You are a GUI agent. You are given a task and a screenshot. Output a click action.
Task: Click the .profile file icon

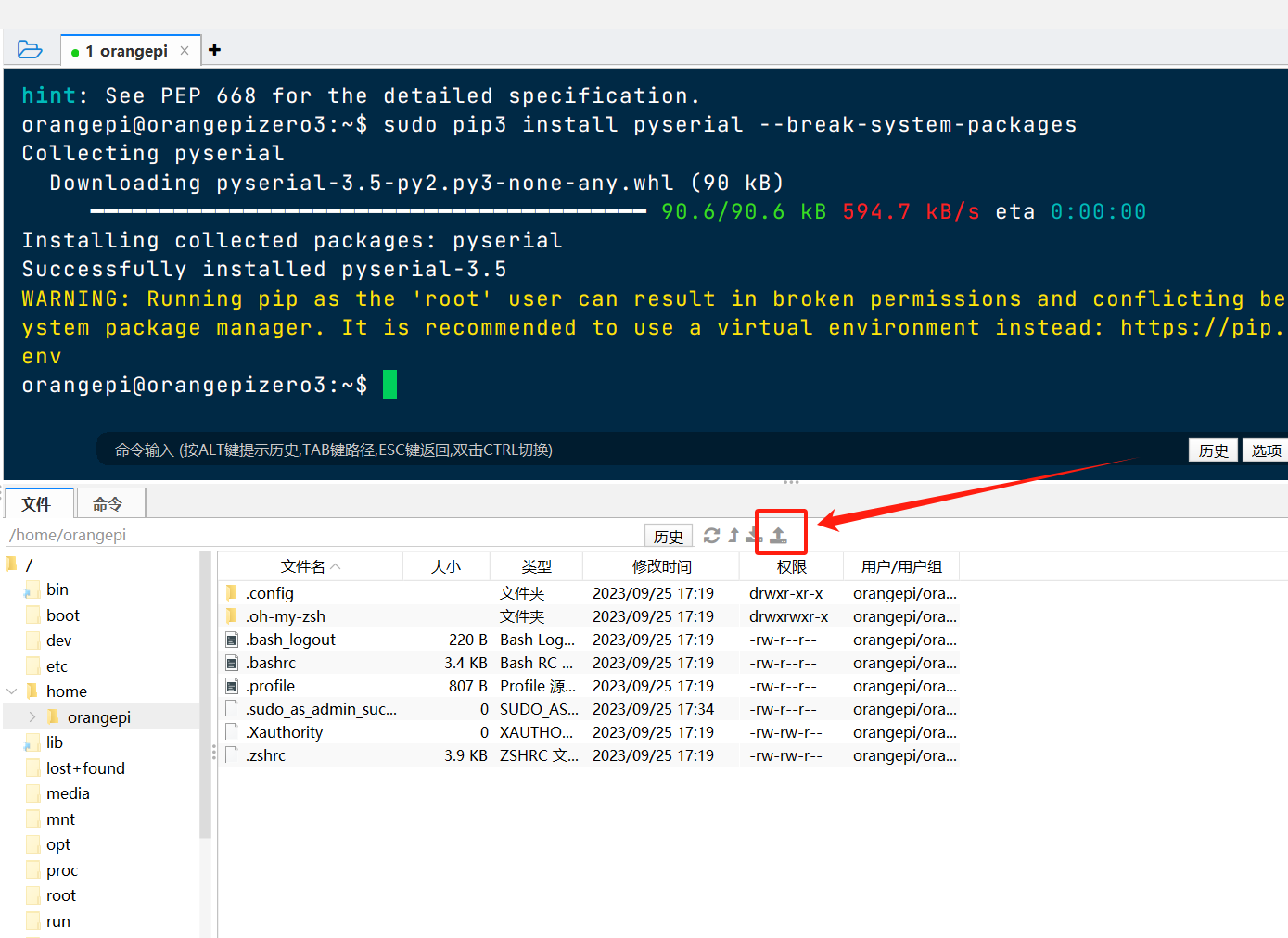pyautogui.click(x=232, y=685)
